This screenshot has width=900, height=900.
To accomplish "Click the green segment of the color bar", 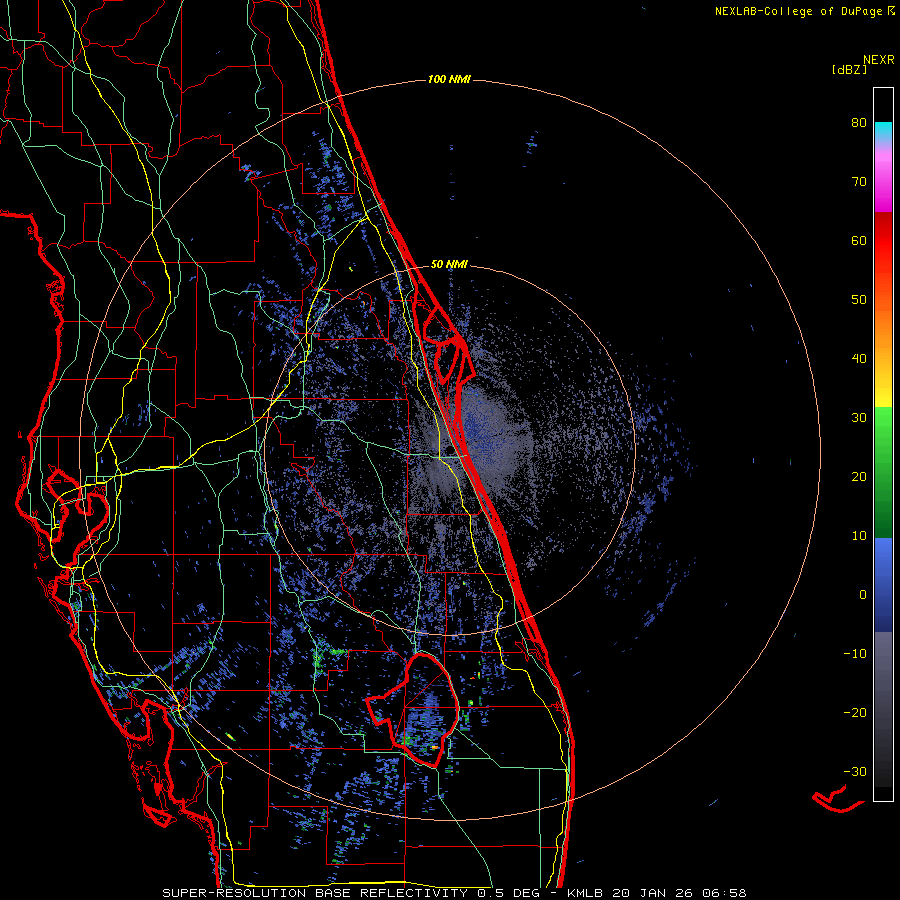I will tap(883, 472).
